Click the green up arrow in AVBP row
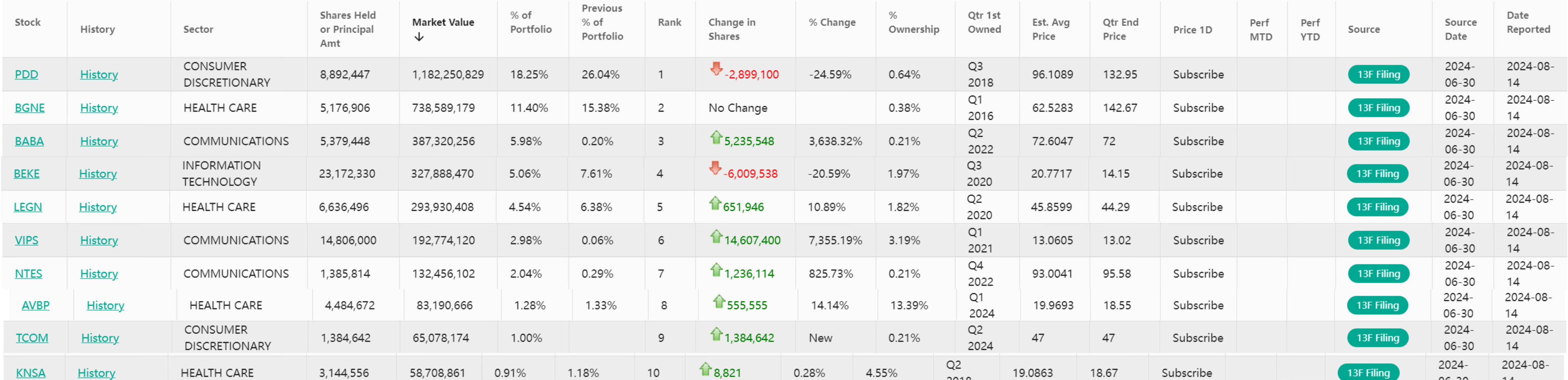 pyautogui.click(x=719, y=302)
